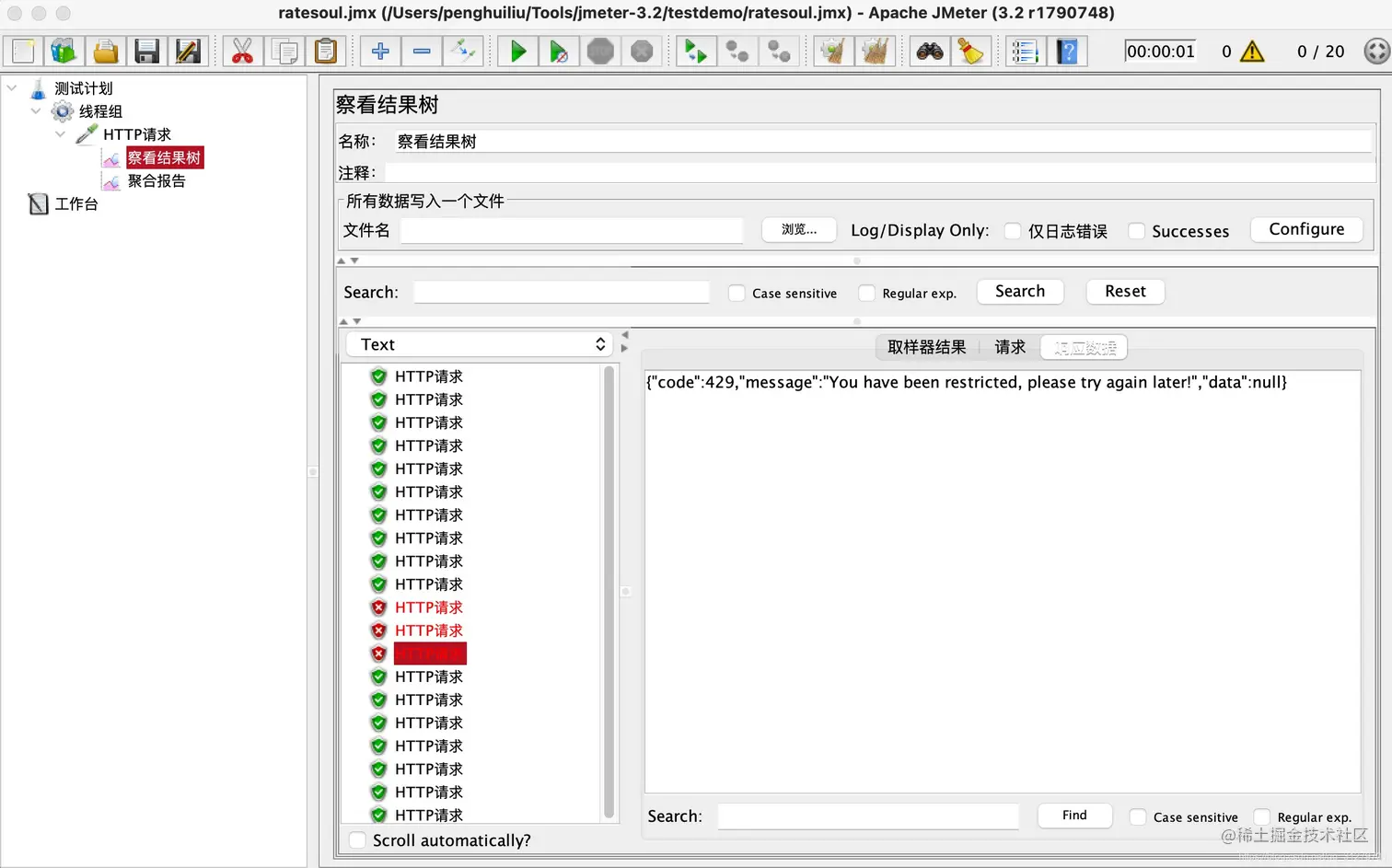
Task: Click the round icon beside 0 / 20
Action: click(x=1376, y=51)
